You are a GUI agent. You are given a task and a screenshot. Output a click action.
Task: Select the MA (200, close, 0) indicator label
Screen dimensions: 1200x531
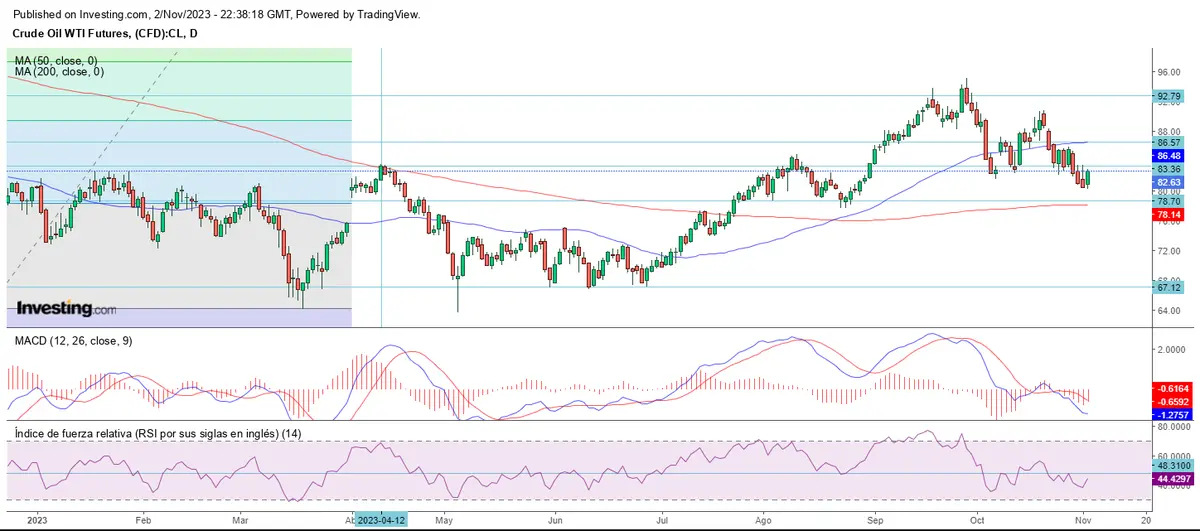pyautogui.click(x=59, y=72)
